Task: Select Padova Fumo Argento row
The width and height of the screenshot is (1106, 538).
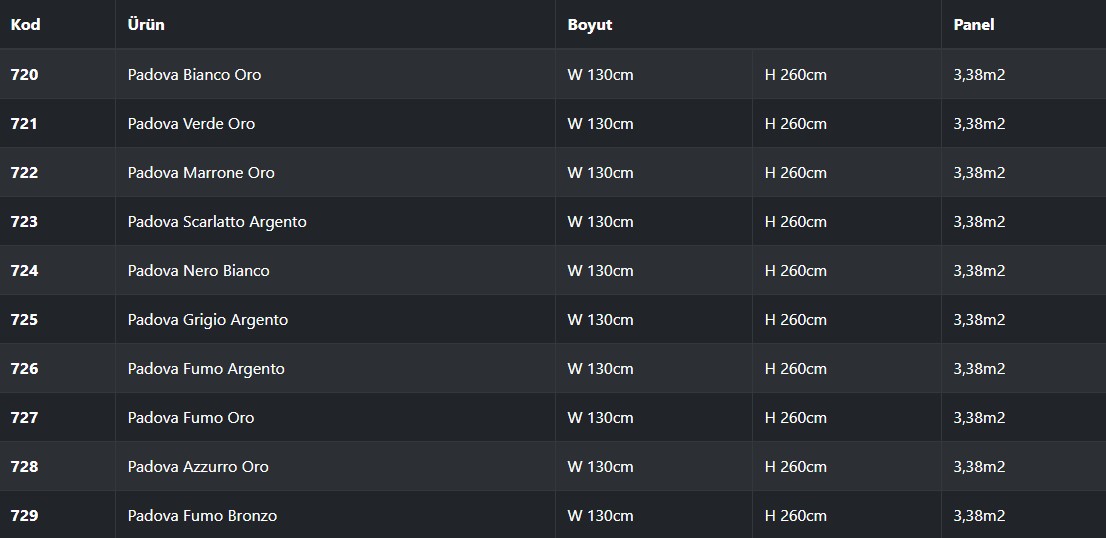Action: (x=553, y=368)
